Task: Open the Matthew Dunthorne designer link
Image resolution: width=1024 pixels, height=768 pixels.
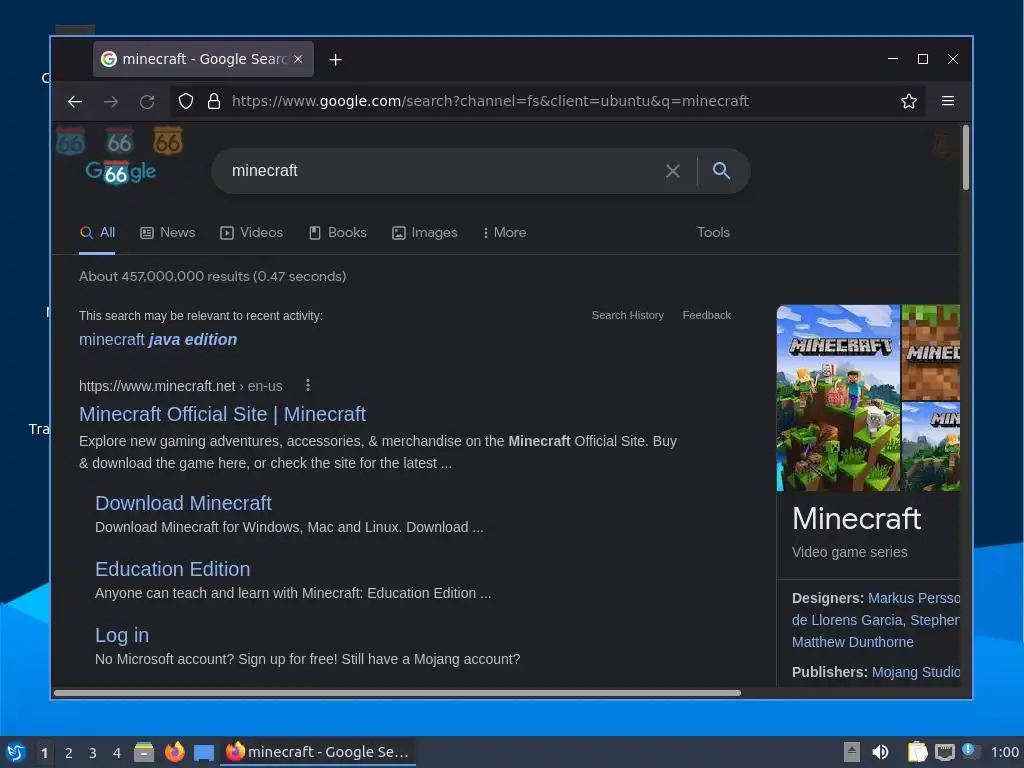Action: 852,642
